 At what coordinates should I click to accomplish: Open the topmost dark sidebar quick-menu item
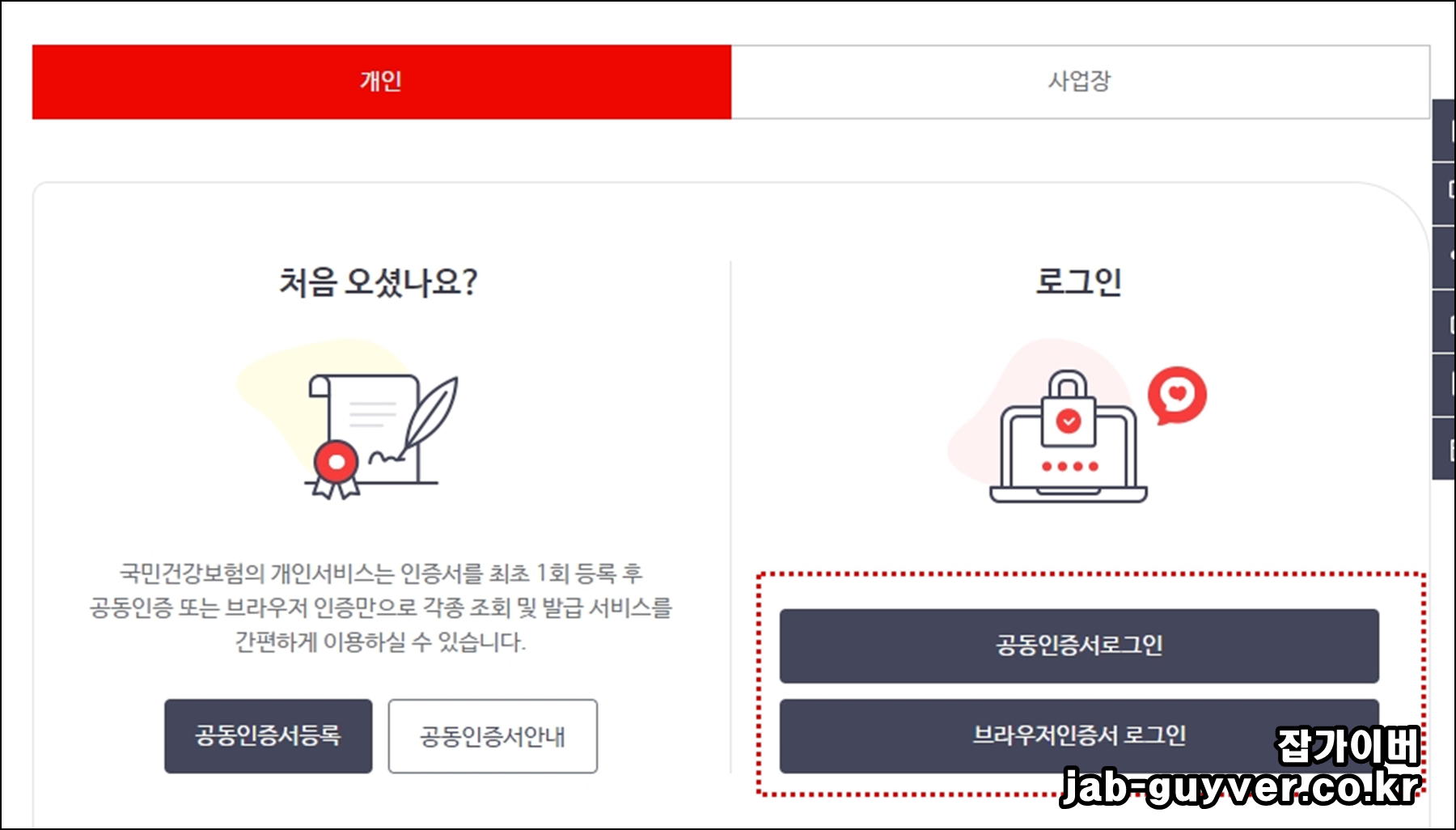1444,130
